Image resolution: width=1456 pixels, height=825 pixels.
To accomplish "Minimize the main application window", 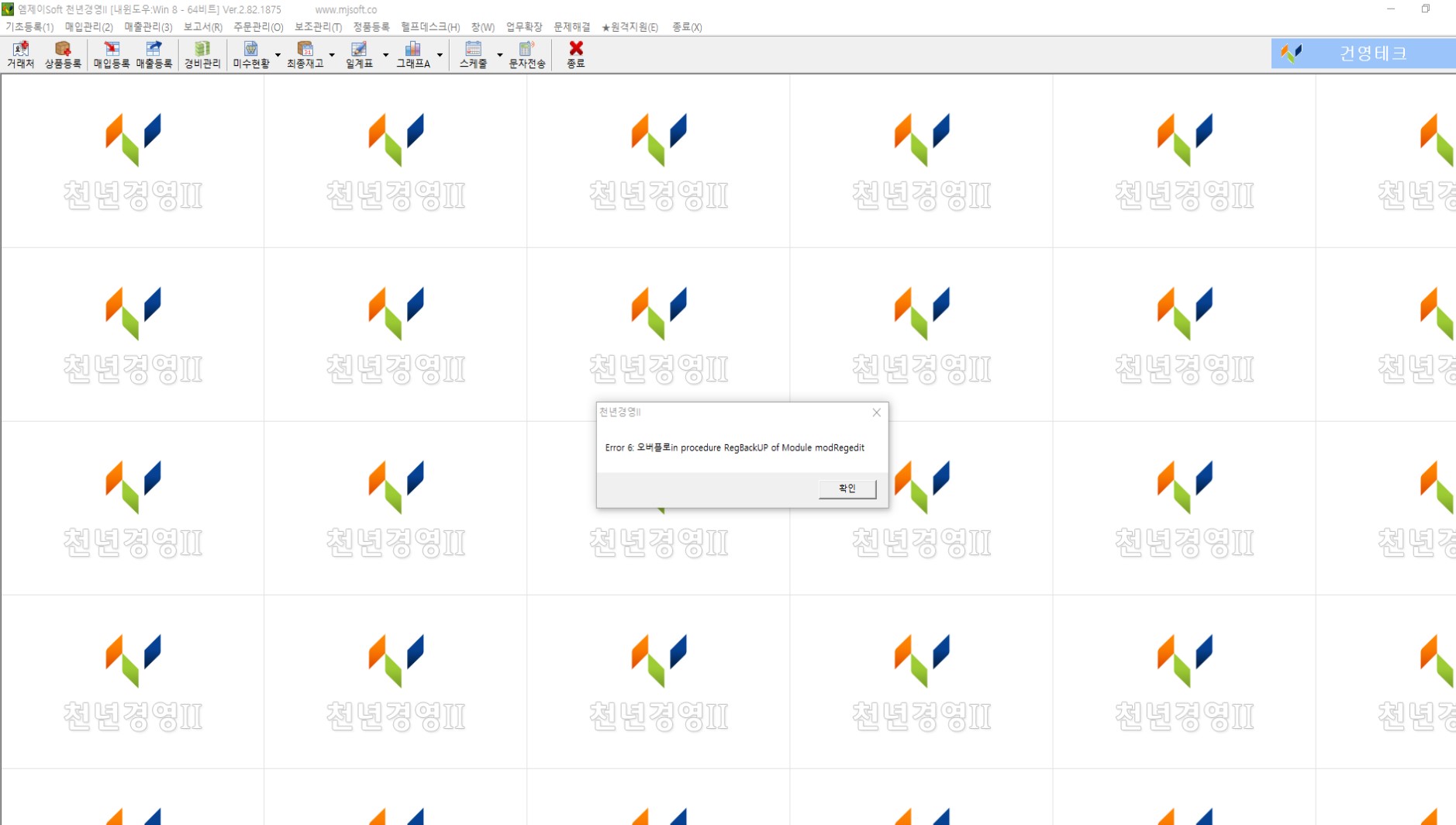I will pos(1391,9).
